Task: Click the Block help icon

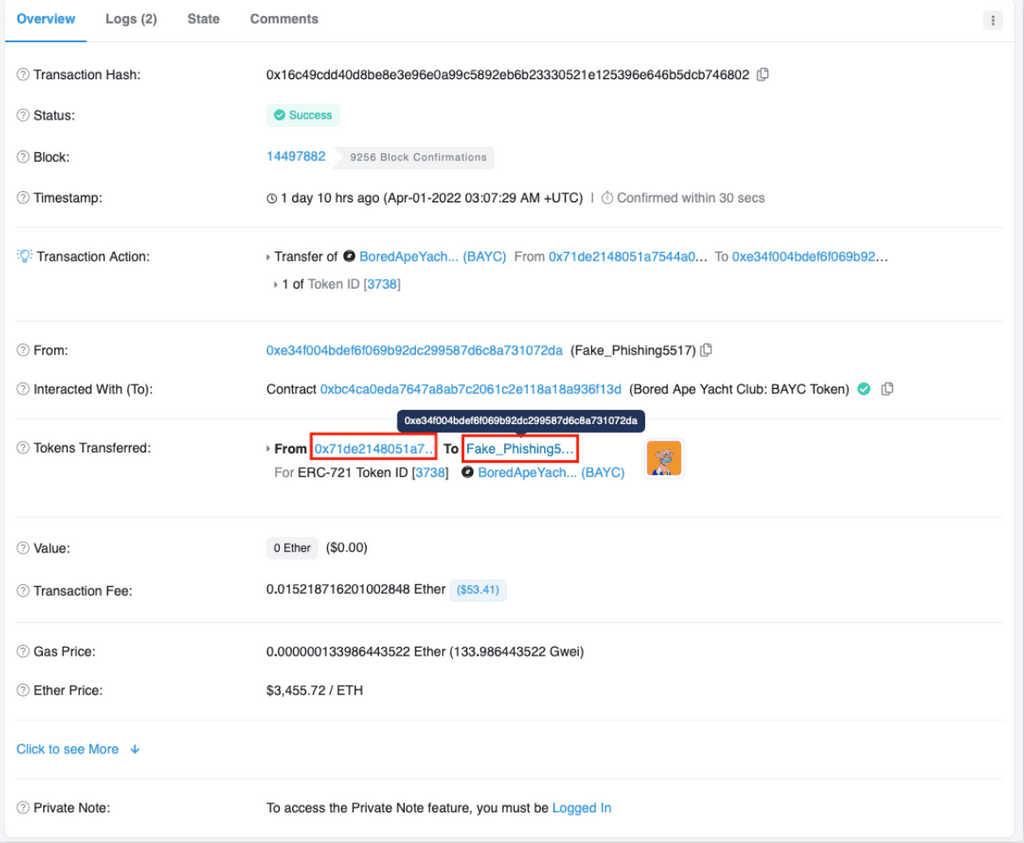Action: coord(23,157)
